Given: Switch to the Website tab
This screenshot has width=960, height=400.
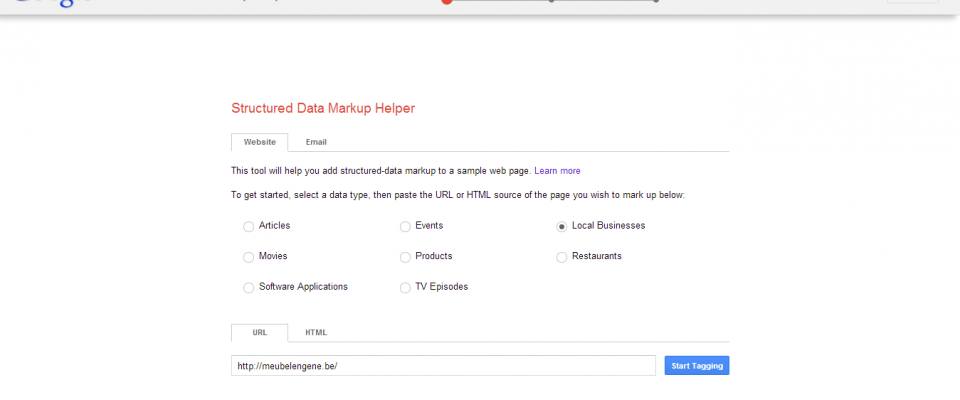Looking at the screenshot, I should pyautogui.click(x=260, y=142).
